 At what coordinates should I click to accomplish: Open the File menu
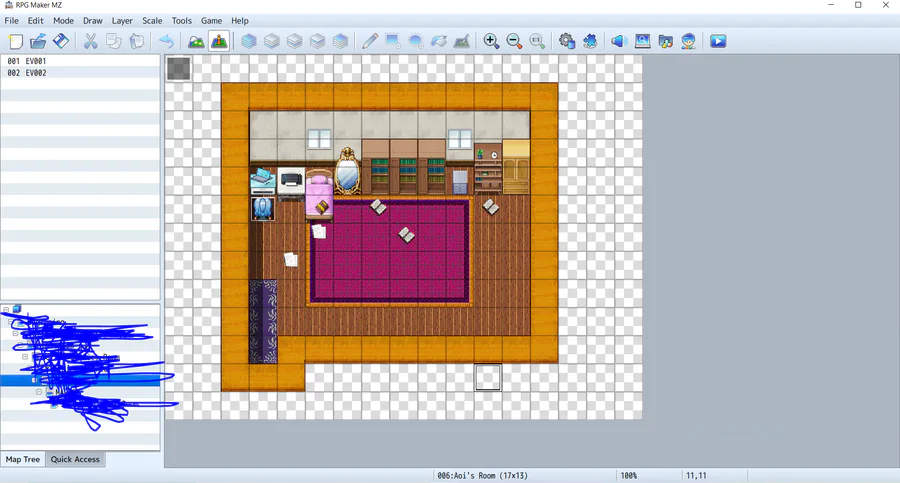point(11,21)
